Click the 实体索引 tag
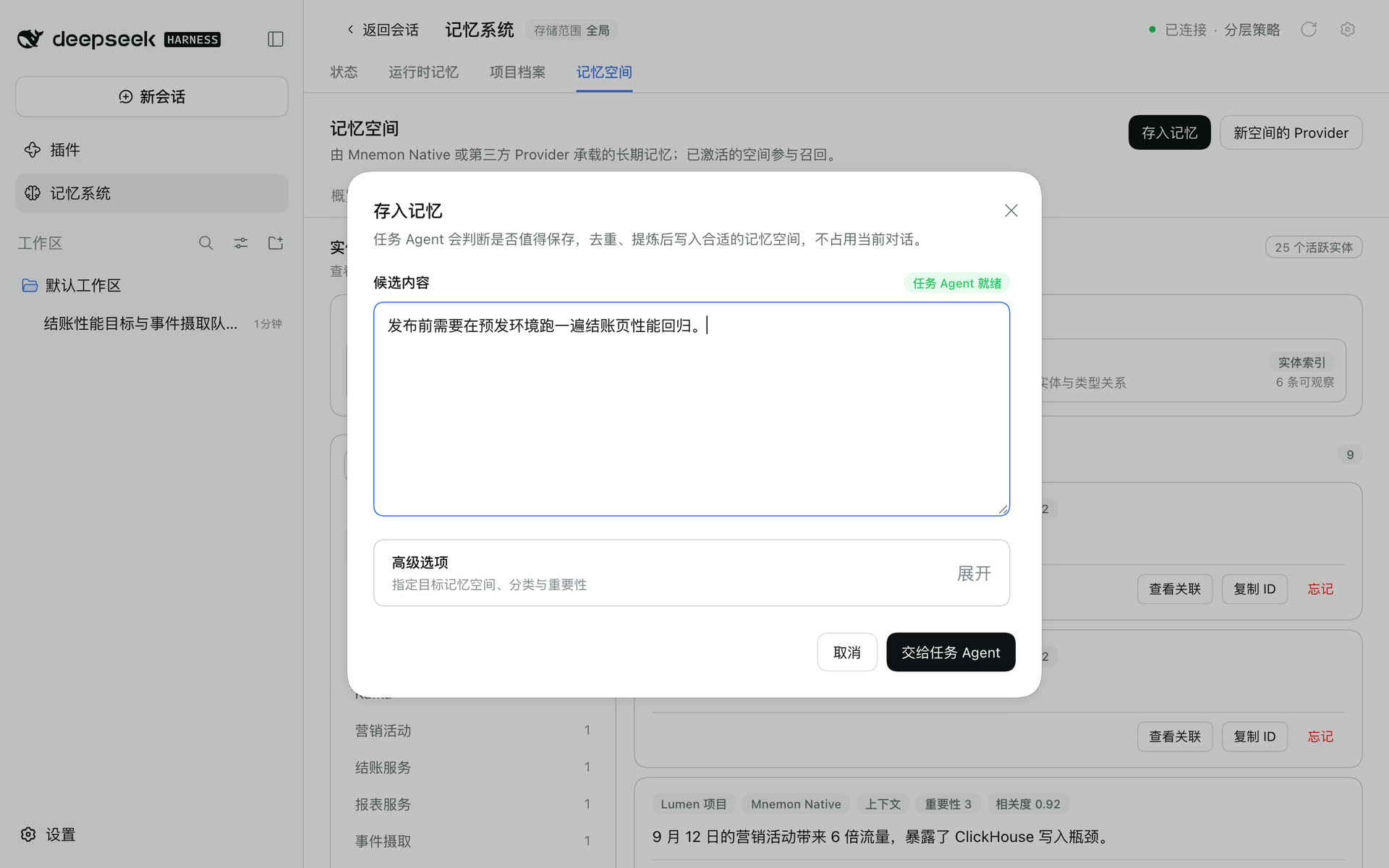The image size is (1389, 868). pyautogui.click(x=1301, y=362)
